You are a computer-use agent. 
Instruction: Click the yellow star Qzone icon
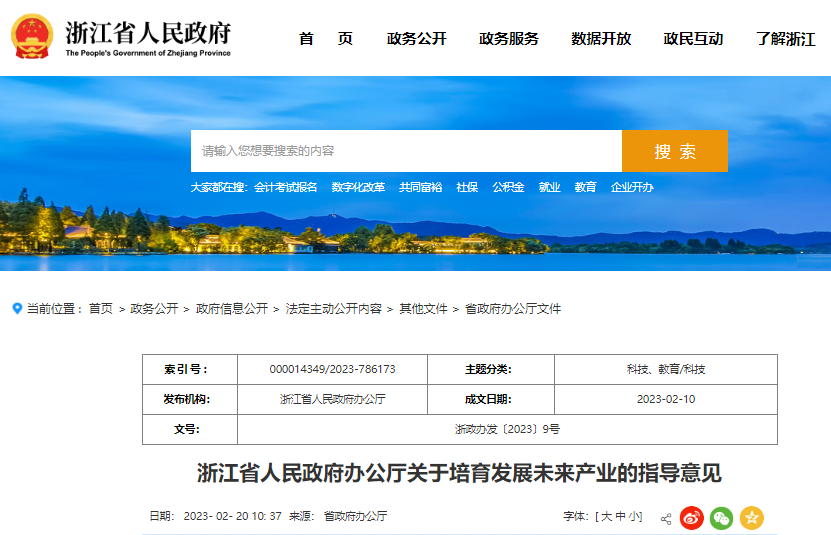coord(752,518)
